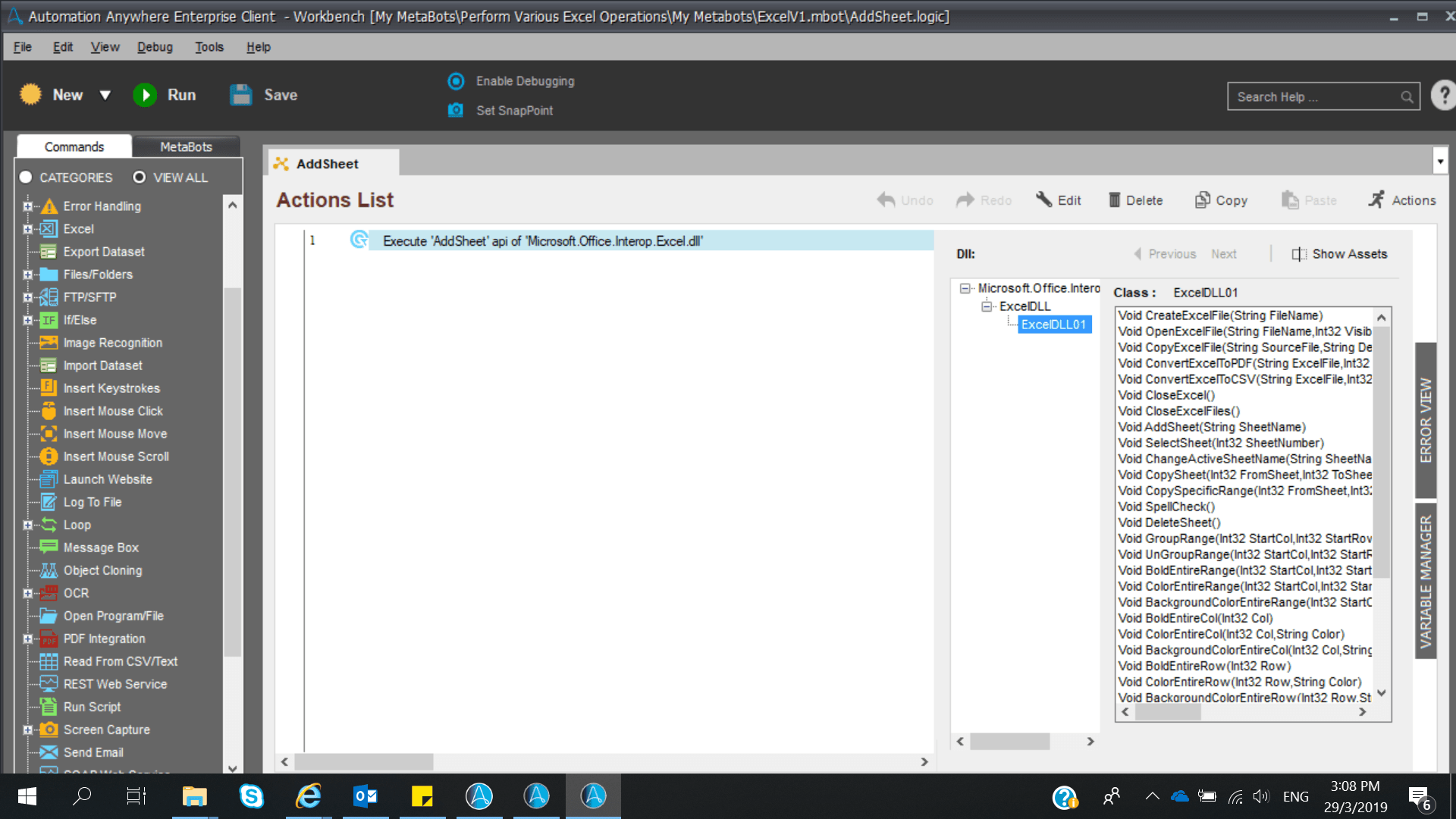Image resolution: width=1456 pixels, height=819 pixels.
Task: Open the ERROR VIEW side panel
Action: pyautogui.click(x=1426, y=420)
